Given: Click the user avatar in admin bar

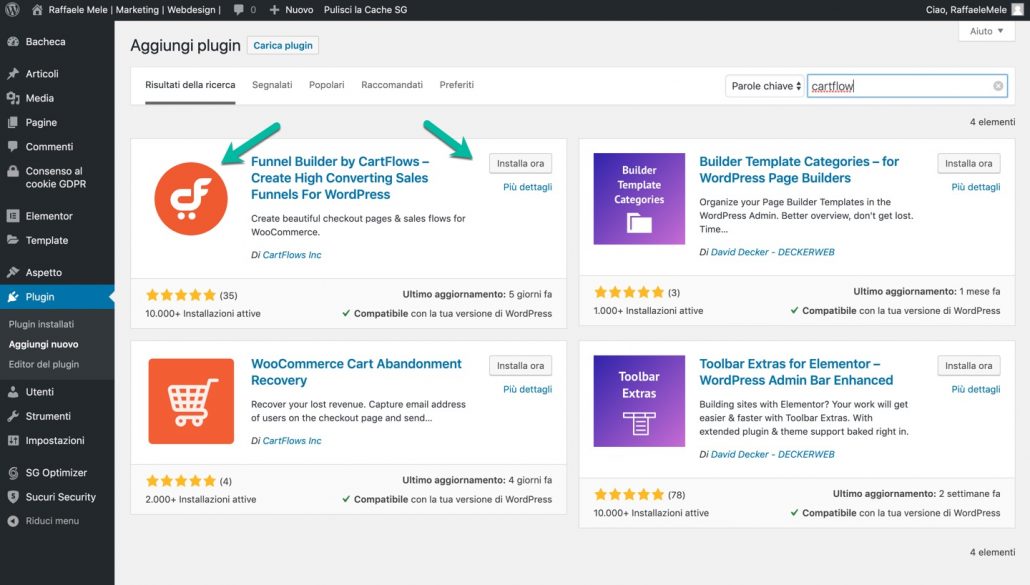Looking at the screenshot, I should [x=1018, y=10].
